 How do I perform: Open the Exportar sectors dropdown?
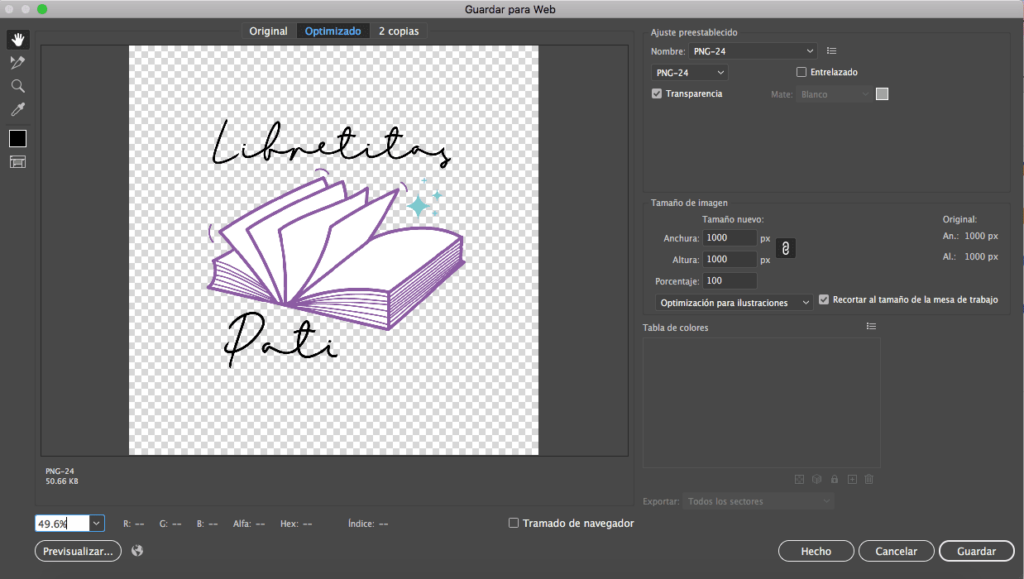pos(758,501)
